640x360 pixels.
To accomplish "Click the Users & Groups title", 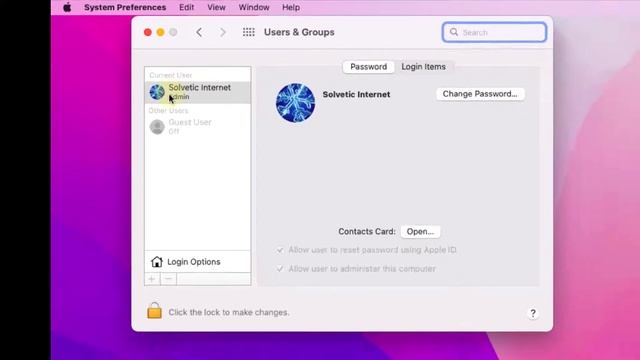I will pyautogui.click(x=299, y=32).
